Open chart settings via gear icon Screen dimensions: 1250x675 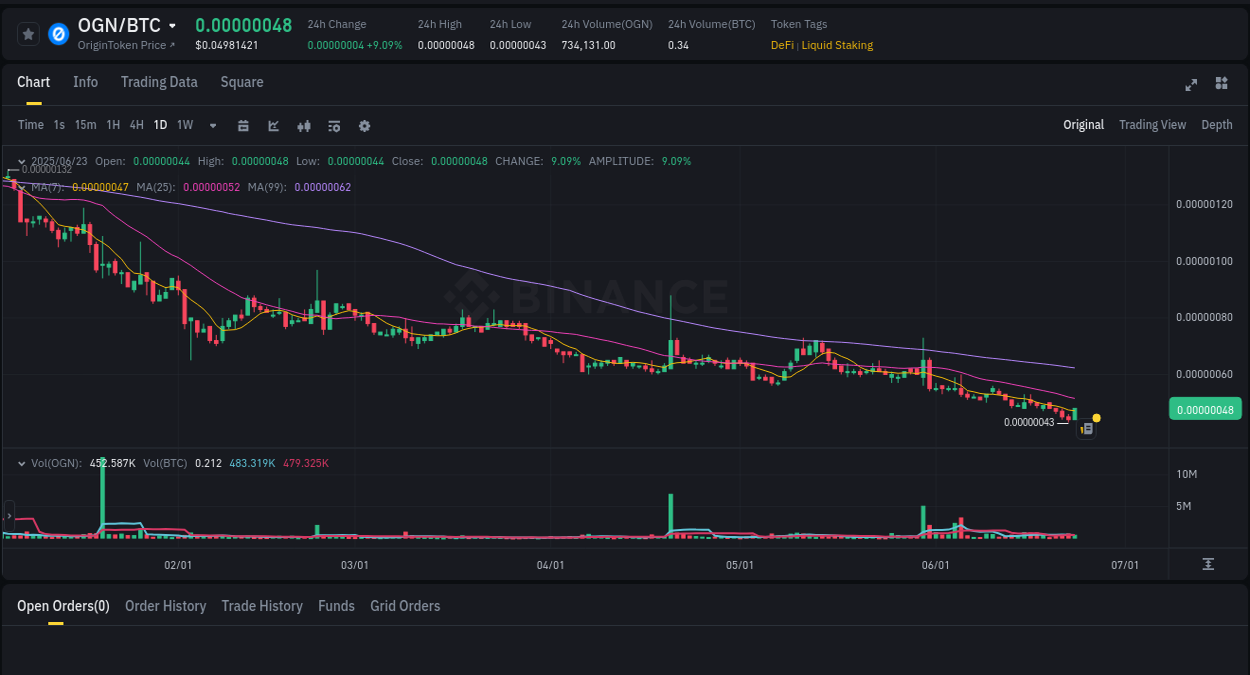tap(364, 125)
